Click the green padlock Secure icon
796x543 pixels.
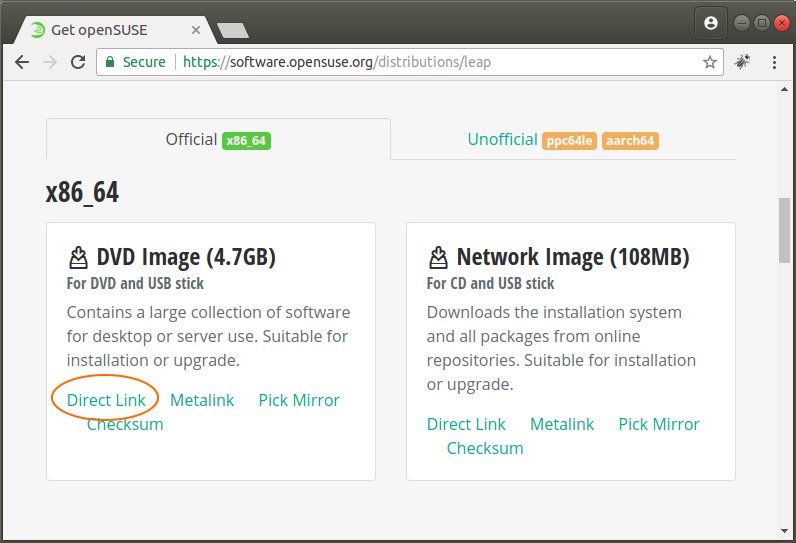pos(110,62)
